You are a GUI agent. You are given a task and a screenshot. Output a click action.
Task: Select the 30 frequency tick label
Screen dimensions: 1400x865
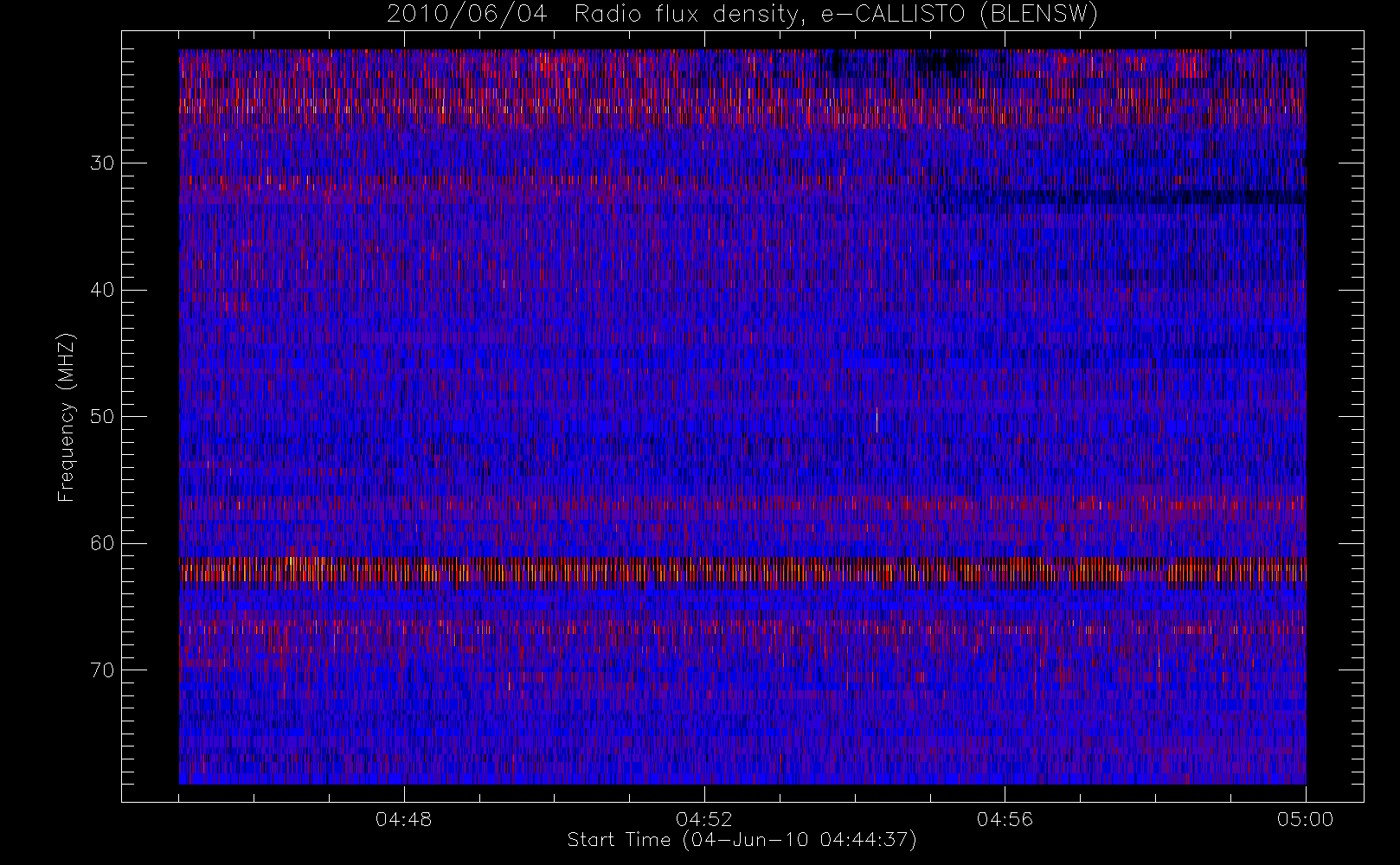102,163
